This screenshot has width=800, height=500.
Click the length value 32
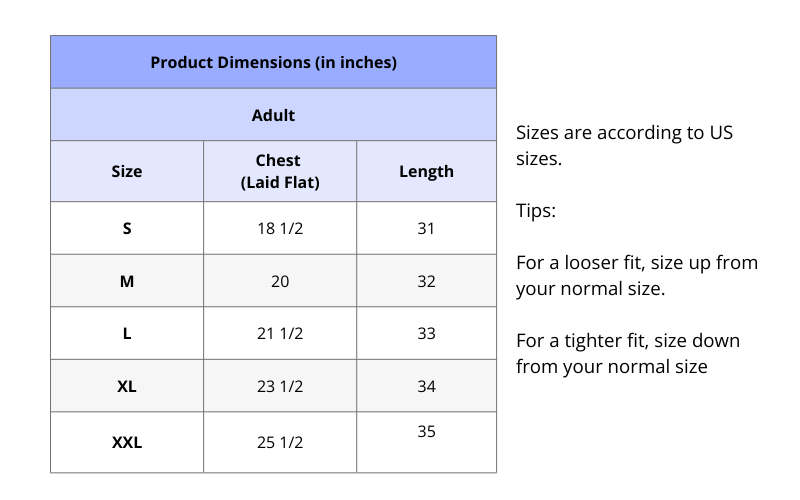click(x=426, y=281)
